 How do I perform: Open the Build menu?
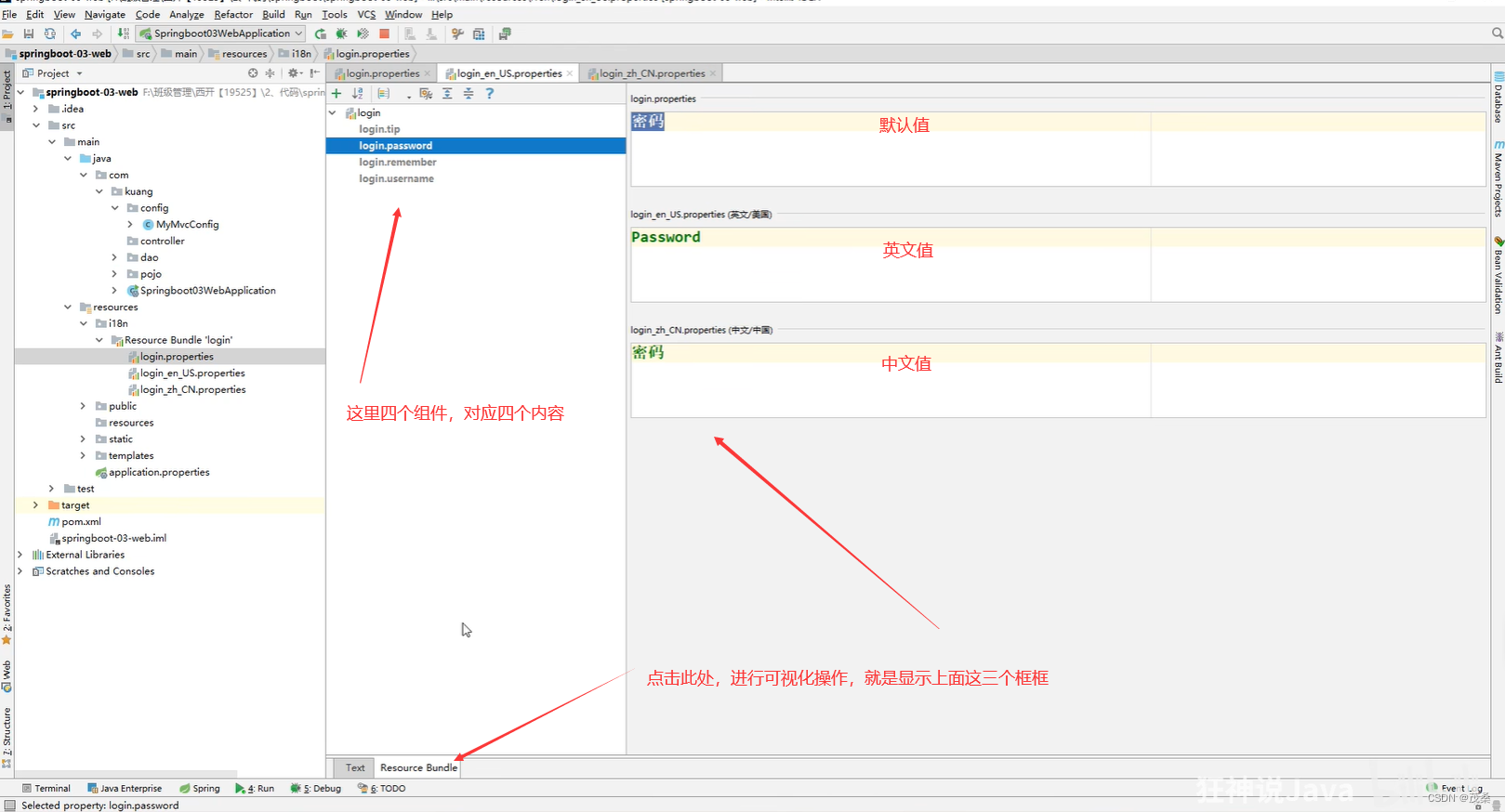point(273,15)
